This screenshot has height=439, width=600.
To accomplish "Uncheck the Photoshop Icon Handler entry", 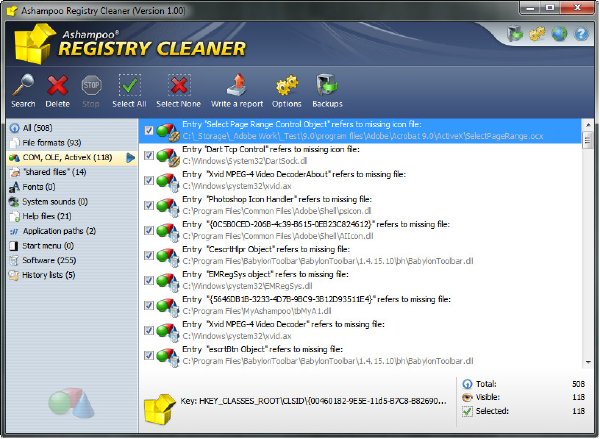I will pos(149,205).
